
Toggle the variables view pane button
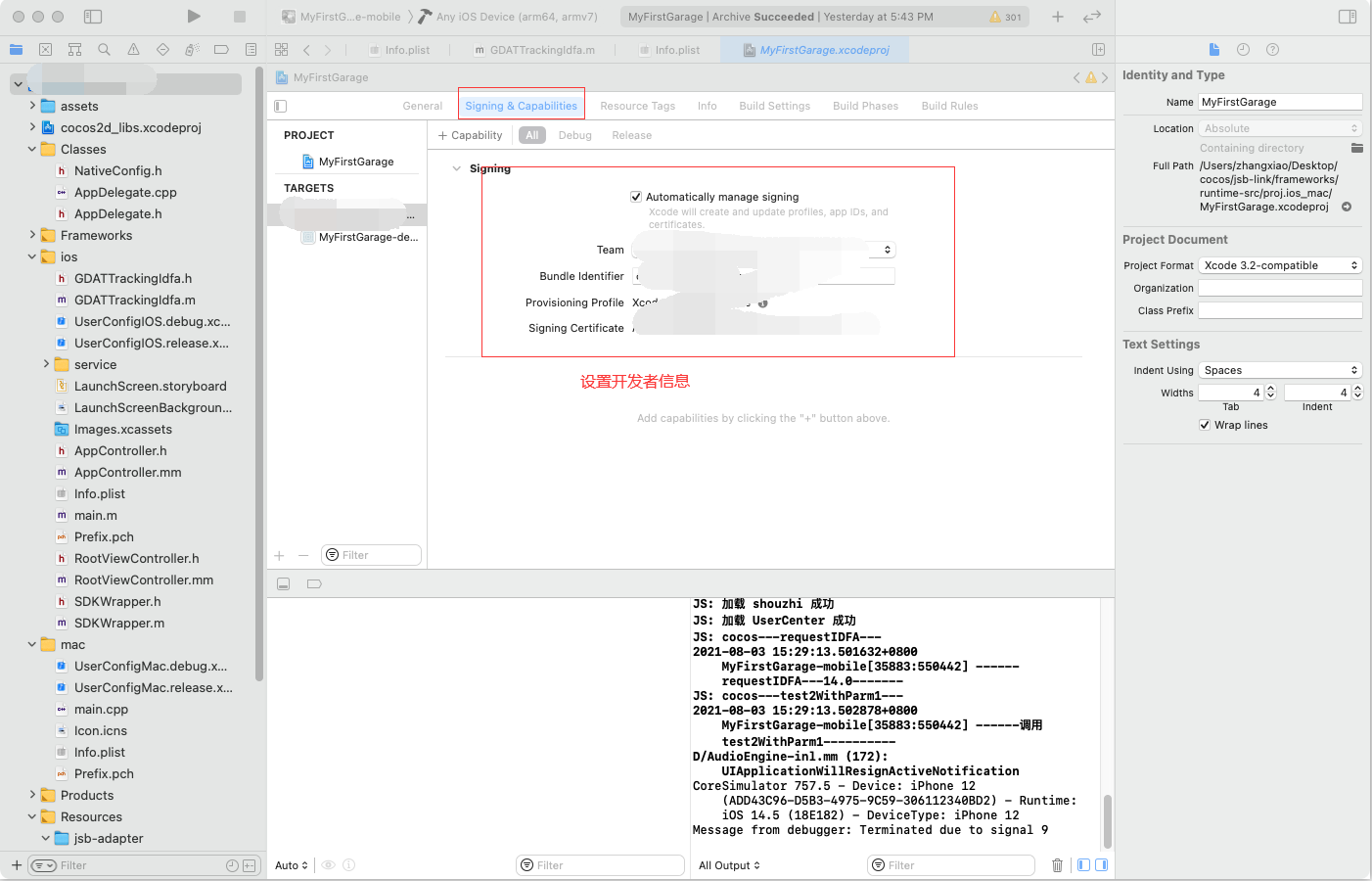pyautogui.click(x=1083, y=865)
